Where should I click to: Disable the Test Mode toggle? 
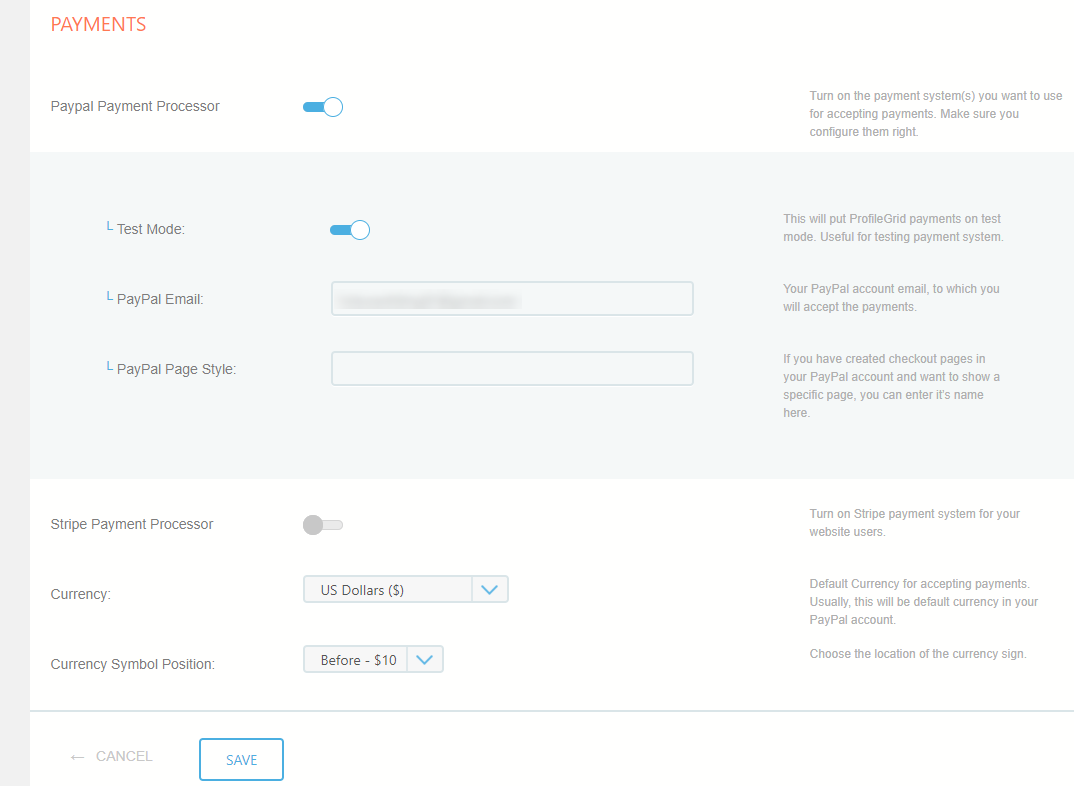350,230
